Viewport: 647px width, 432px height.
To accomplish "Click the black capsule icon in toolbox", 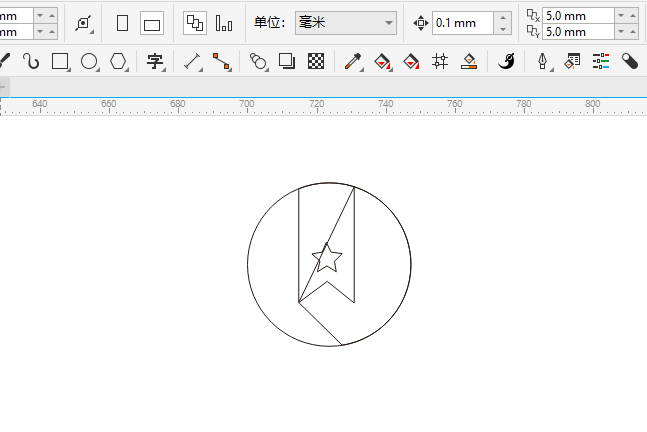I will coord(630,61).
